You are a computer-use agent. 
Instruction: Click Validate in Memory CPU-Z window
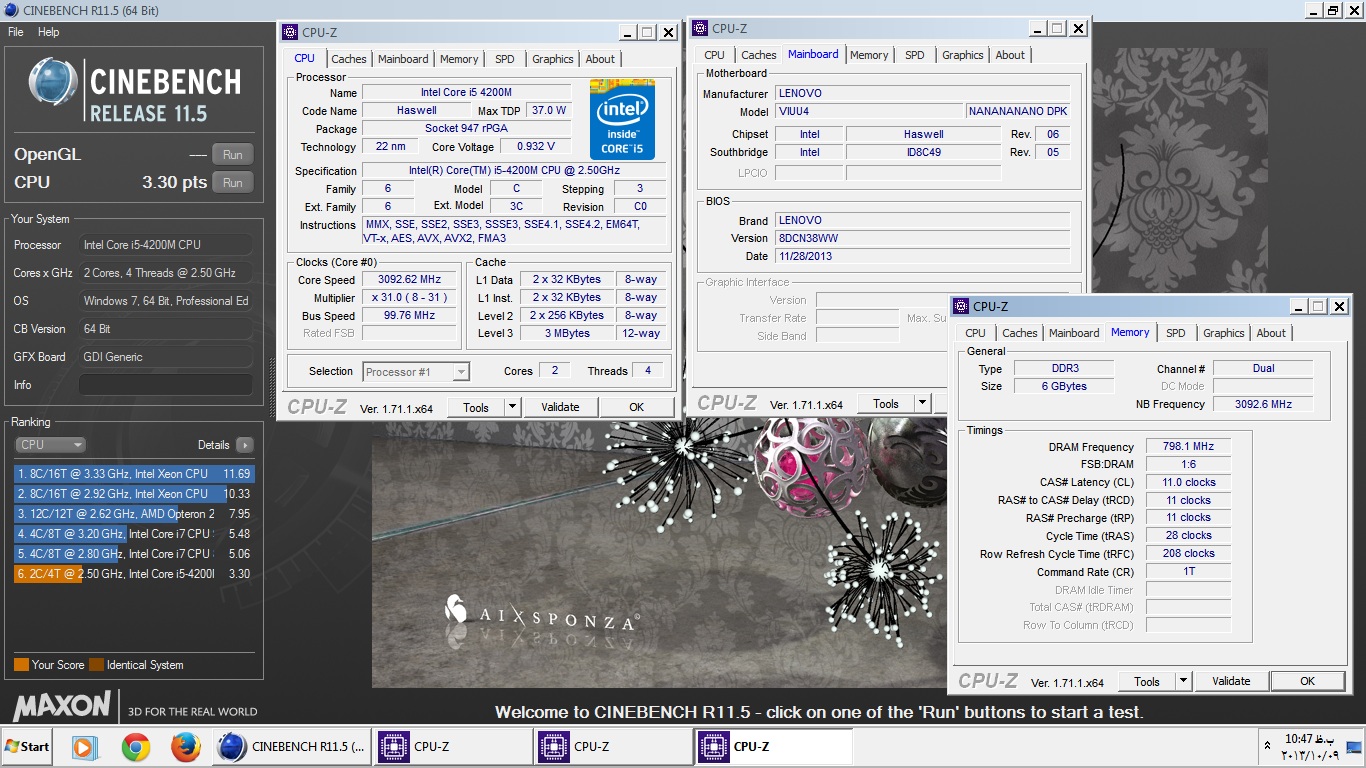point(1231,681)
